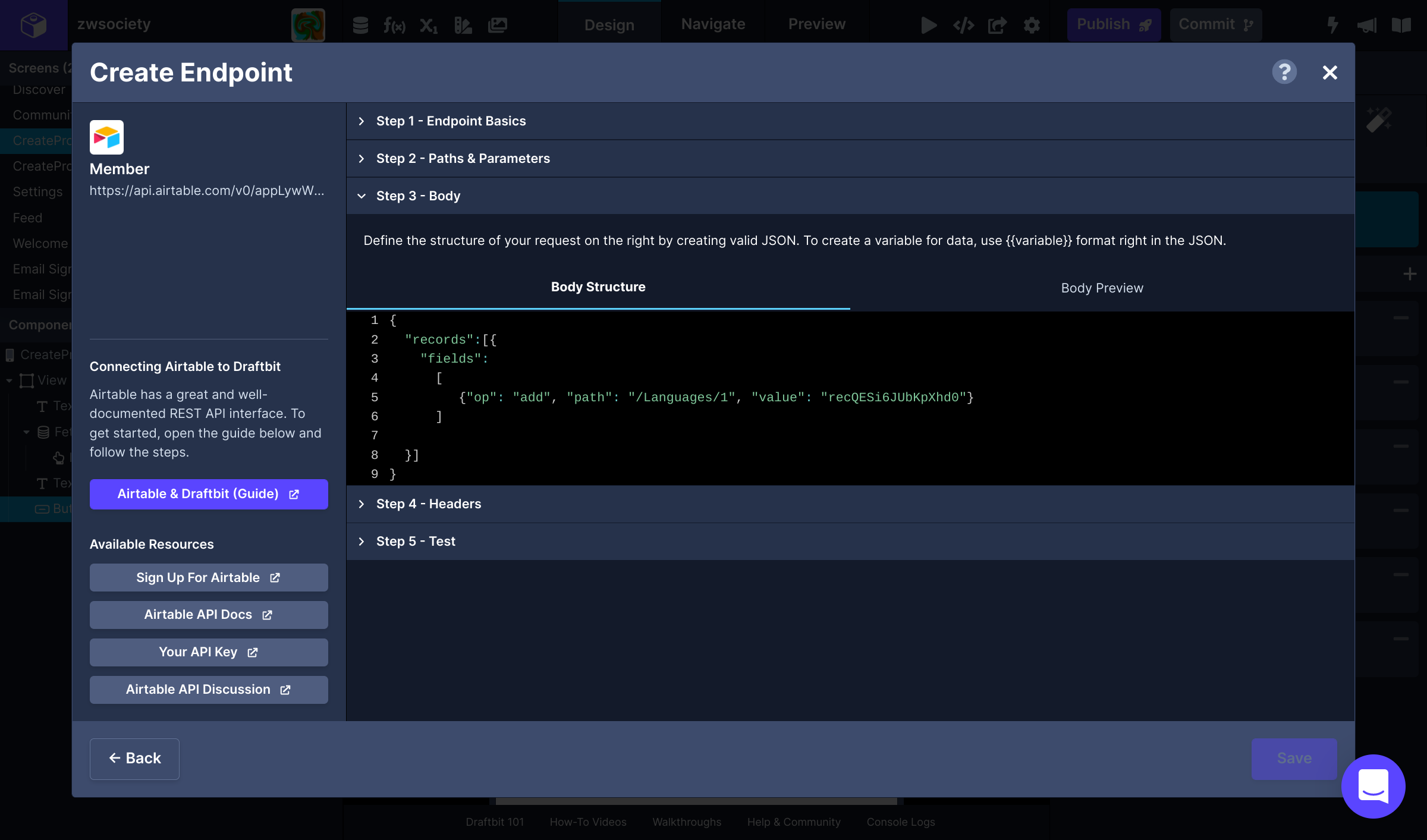Expand Step 4 - Headers
Screen dimensions: 1427x840
coord(850,504)
